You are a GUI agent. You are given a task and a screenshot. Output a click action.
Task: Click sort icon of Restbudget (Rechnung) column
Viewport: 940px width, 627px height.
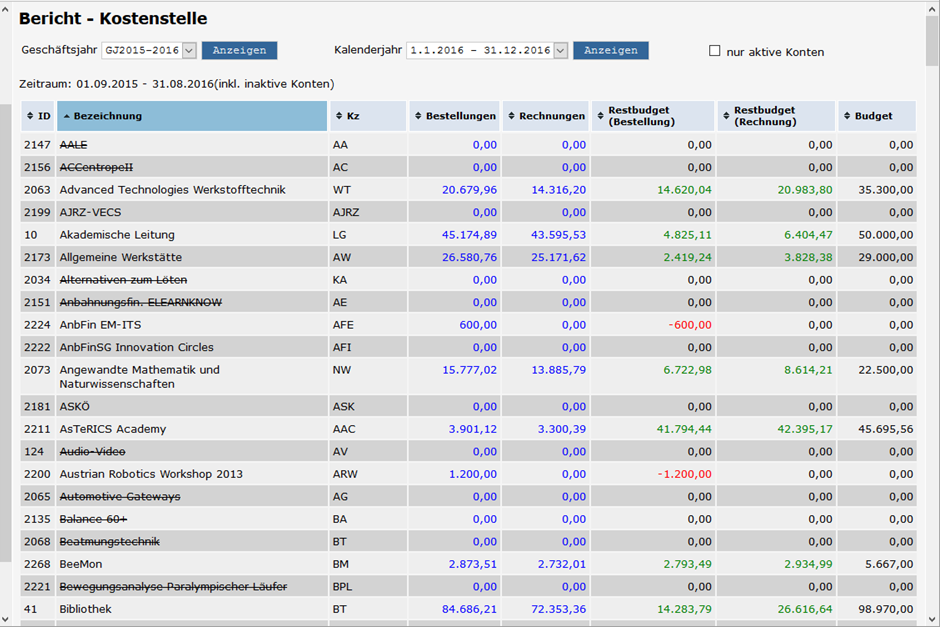[726, 116]
